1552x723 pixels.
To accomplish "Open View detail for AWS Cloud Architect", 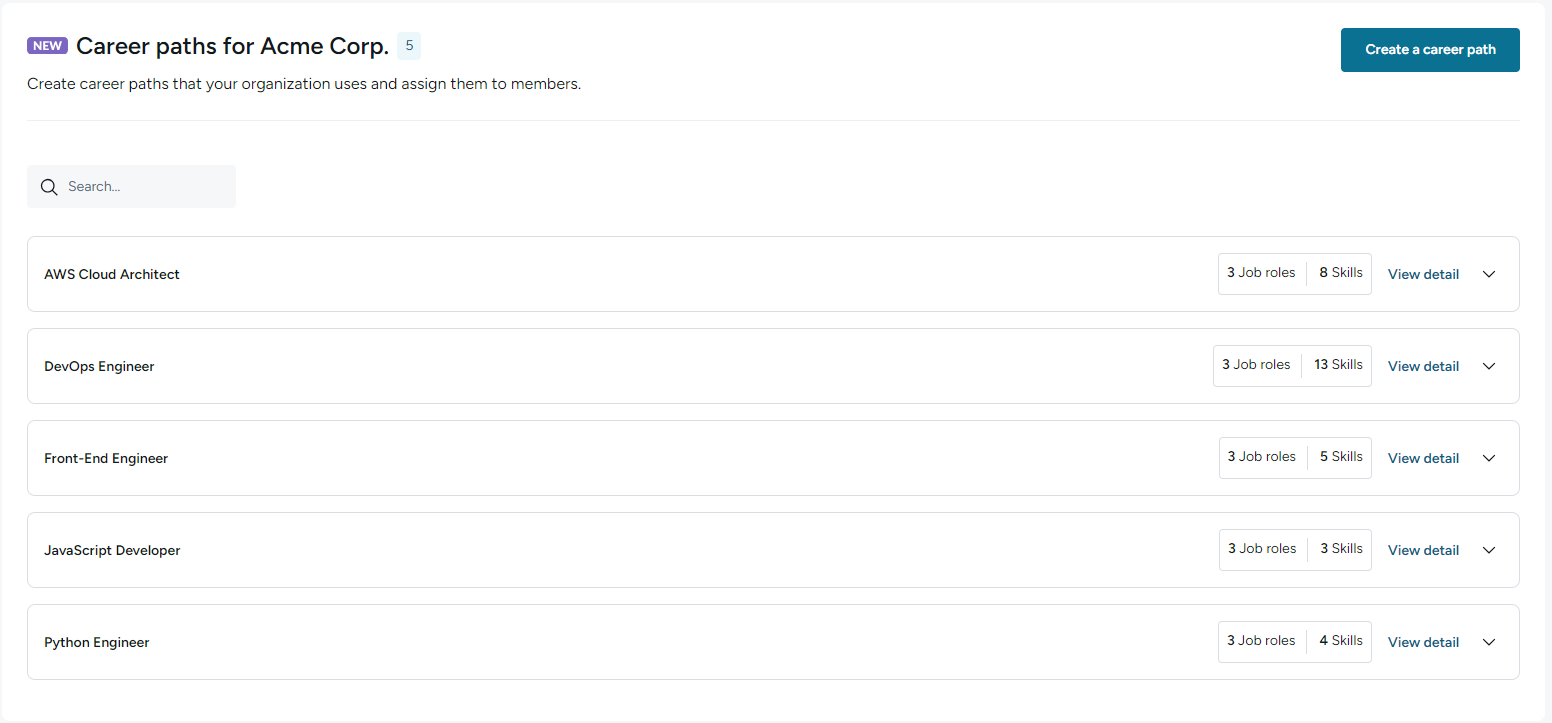I will pos(1423,274).
